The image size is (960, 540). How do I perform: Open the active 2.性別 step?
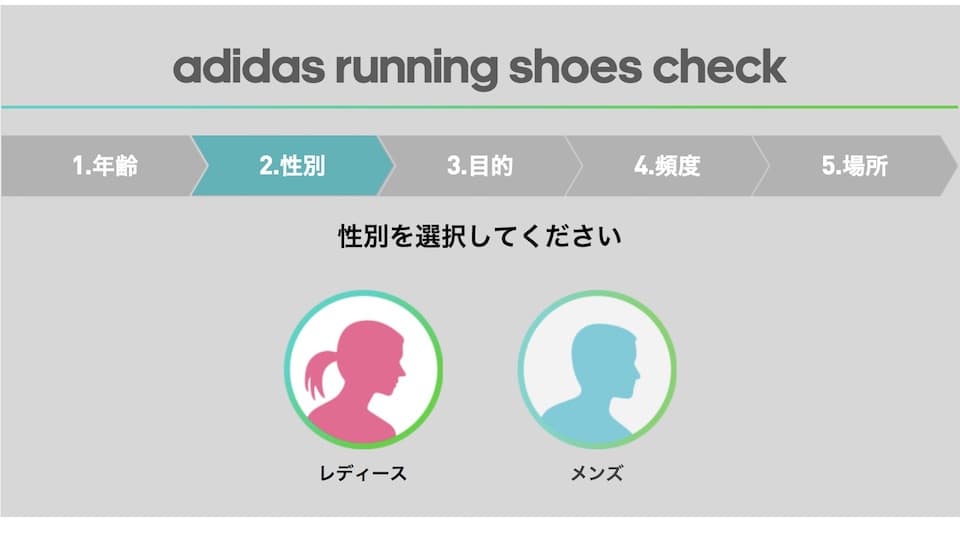click(x=292, y=166)
